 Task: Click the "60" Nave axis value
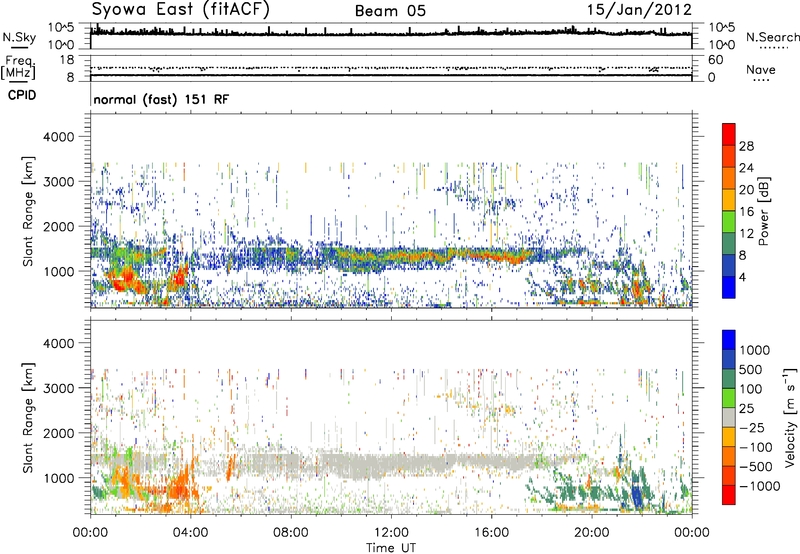716,60
